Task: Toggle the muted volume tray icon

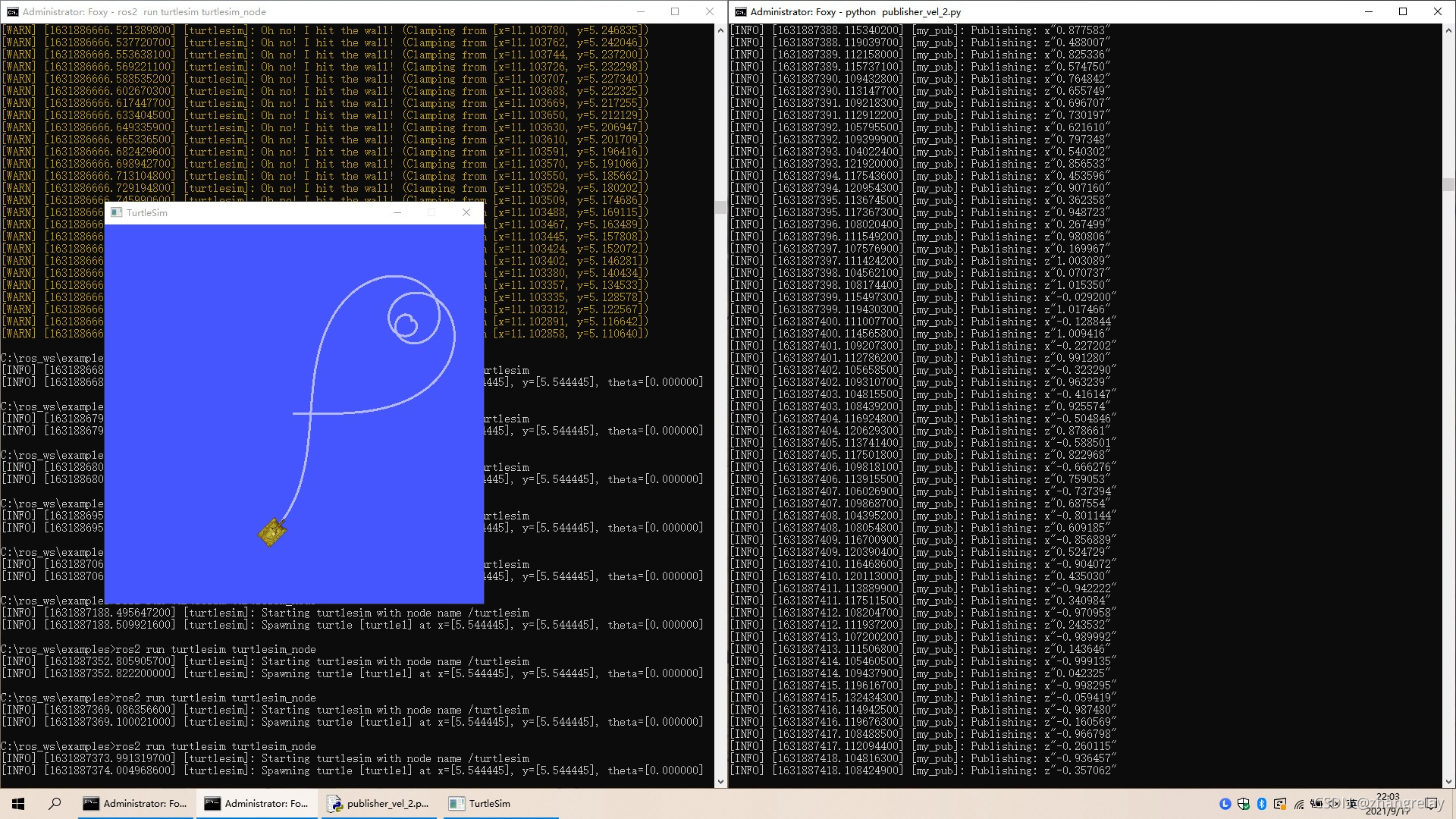Action: [1334, 804]
